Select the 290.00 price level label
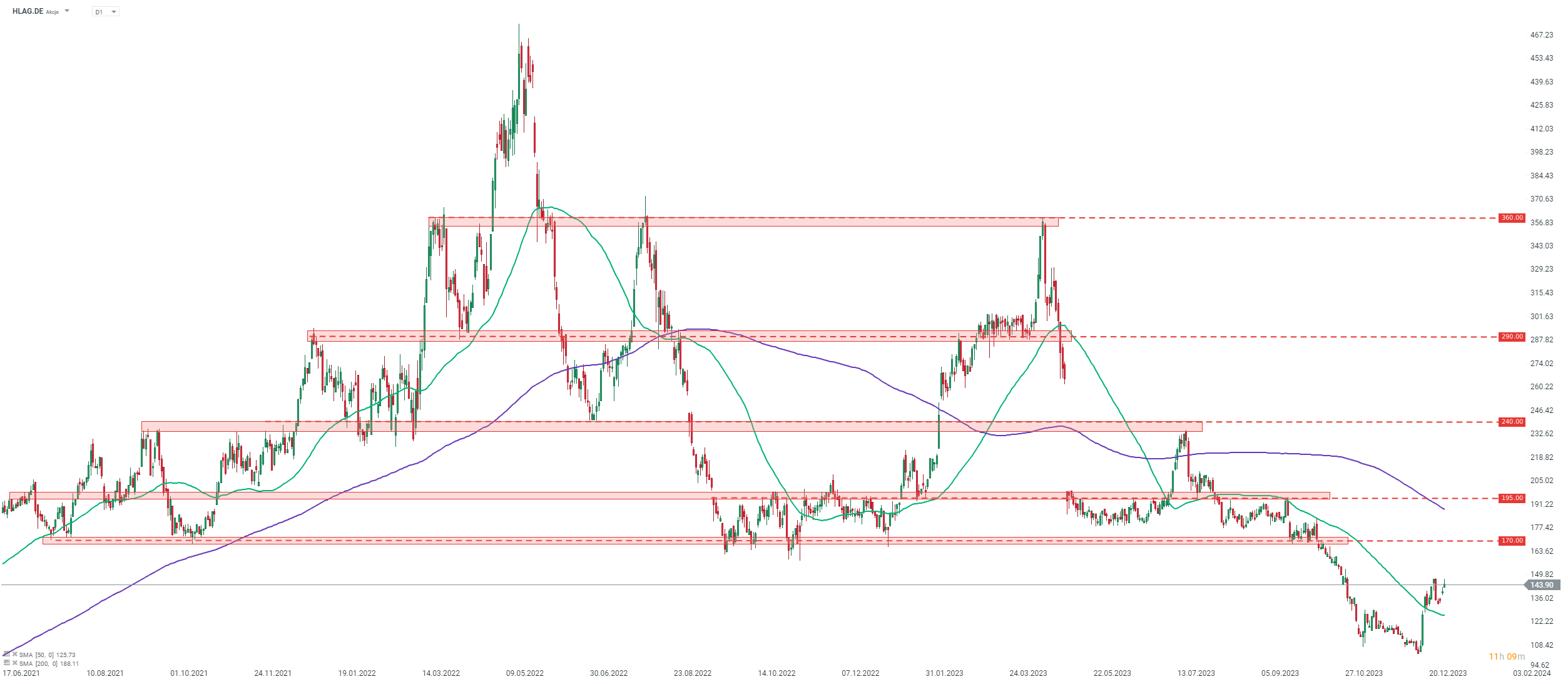1568x684 pixels. (1512, 337)
